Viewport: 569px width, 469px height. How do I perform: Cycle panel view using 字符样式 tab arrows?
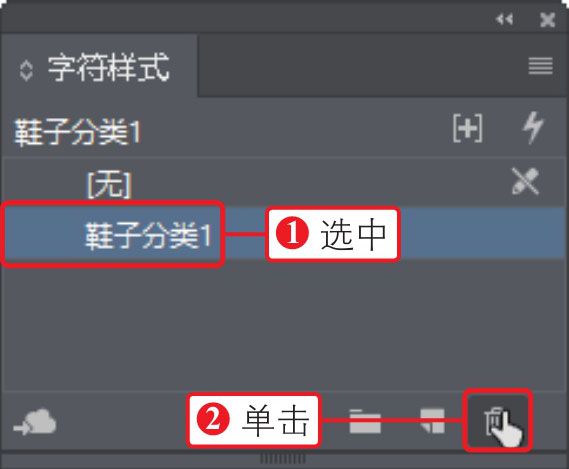pos(26,70)
